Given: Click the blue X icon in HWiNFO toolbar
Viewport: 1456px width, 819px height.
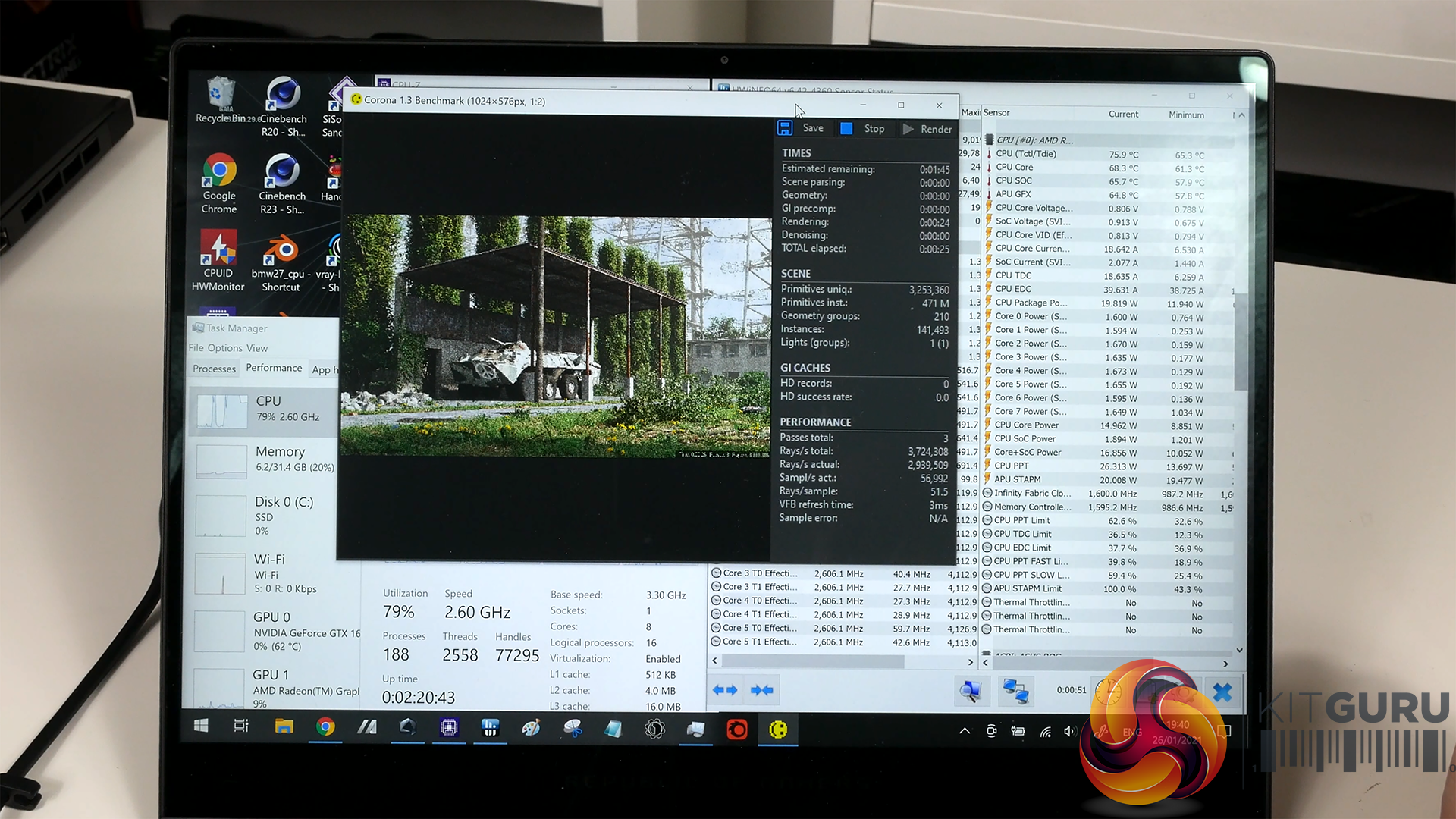Looking at the screenshot, I should coord(1222,692).
